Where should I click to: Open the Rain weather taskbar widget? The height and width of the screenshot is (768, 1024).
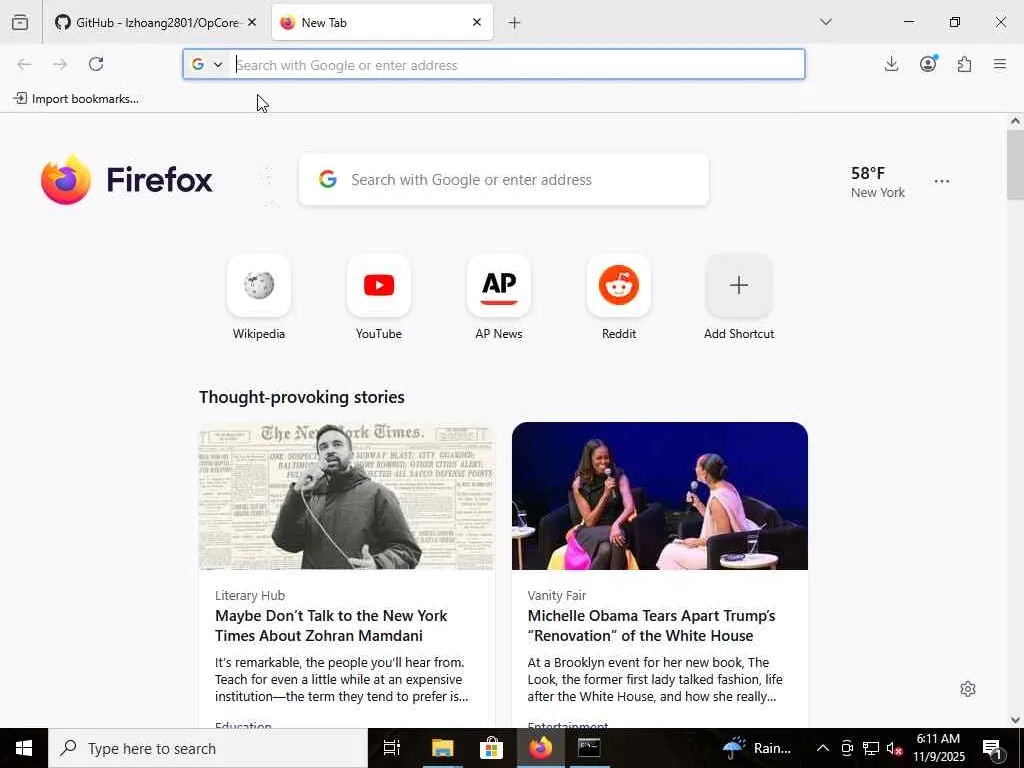pyautogui.click(x=758, y=748)
